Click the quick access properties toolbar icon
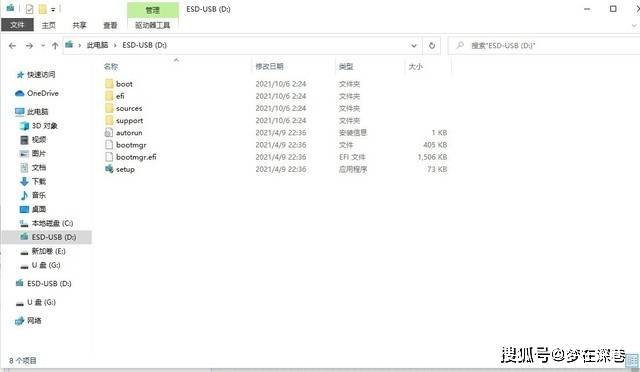The height and width of the screenshot is (372, 640). [x=29, y=9]
